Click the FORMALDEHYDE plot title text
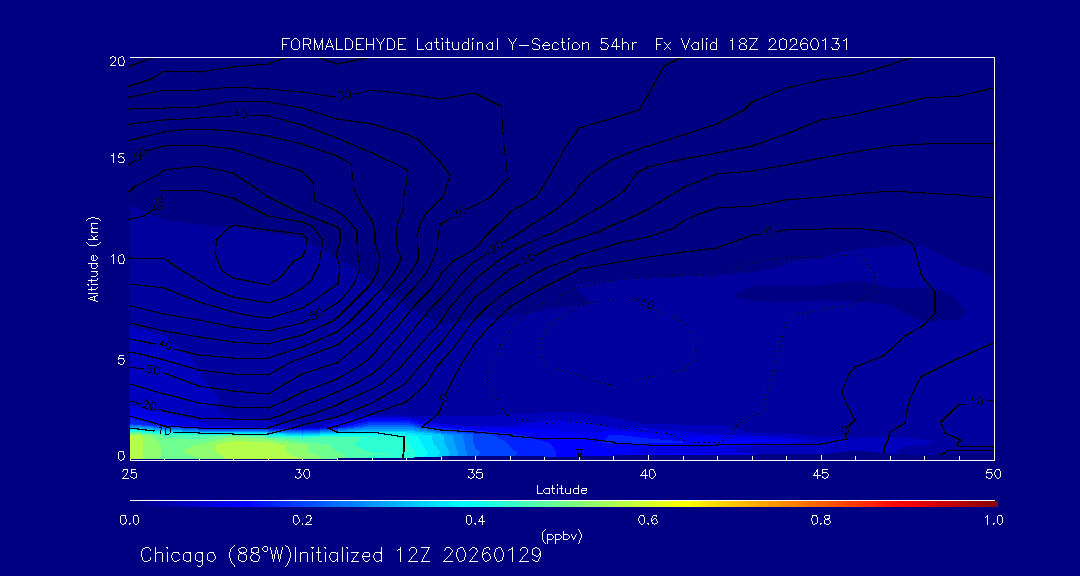This screenshot has width=1080, height=576. (347, 44)
